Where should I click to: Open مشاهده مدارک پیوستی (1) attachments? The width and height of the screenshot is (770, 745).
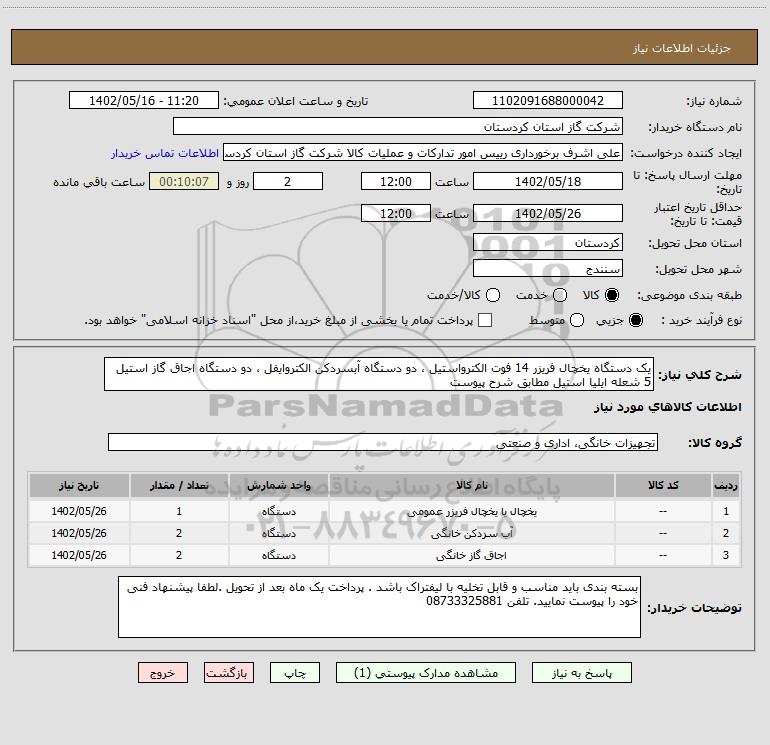pyautogui.click(x=426, y=673)
